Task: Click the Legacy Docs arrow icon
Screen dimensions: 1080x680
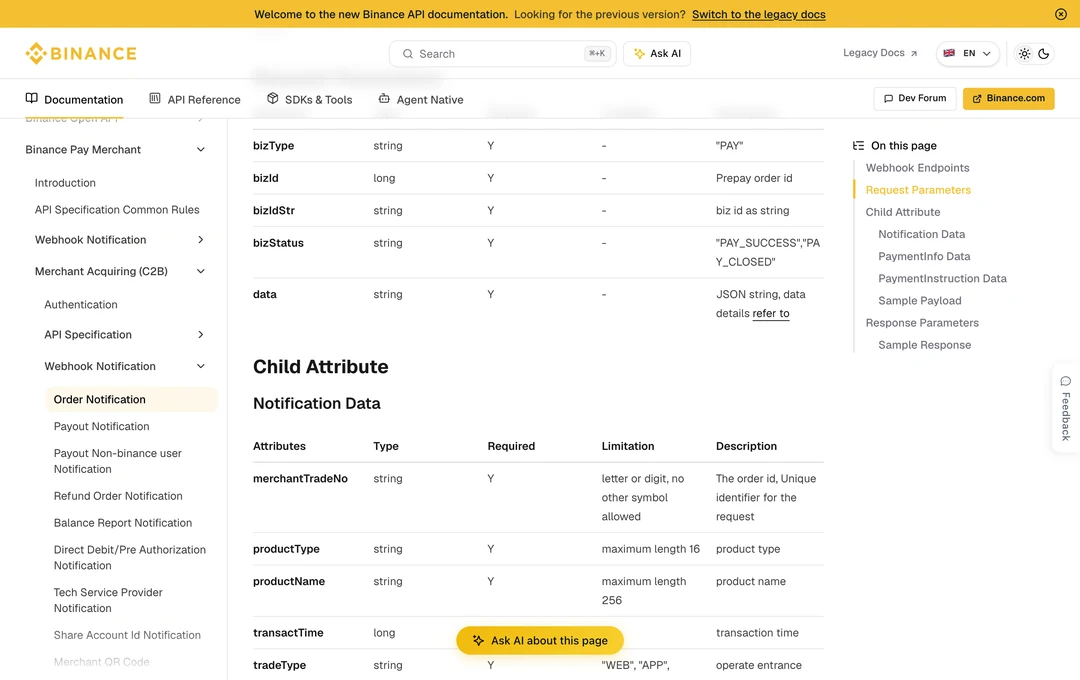Action: 914,54
